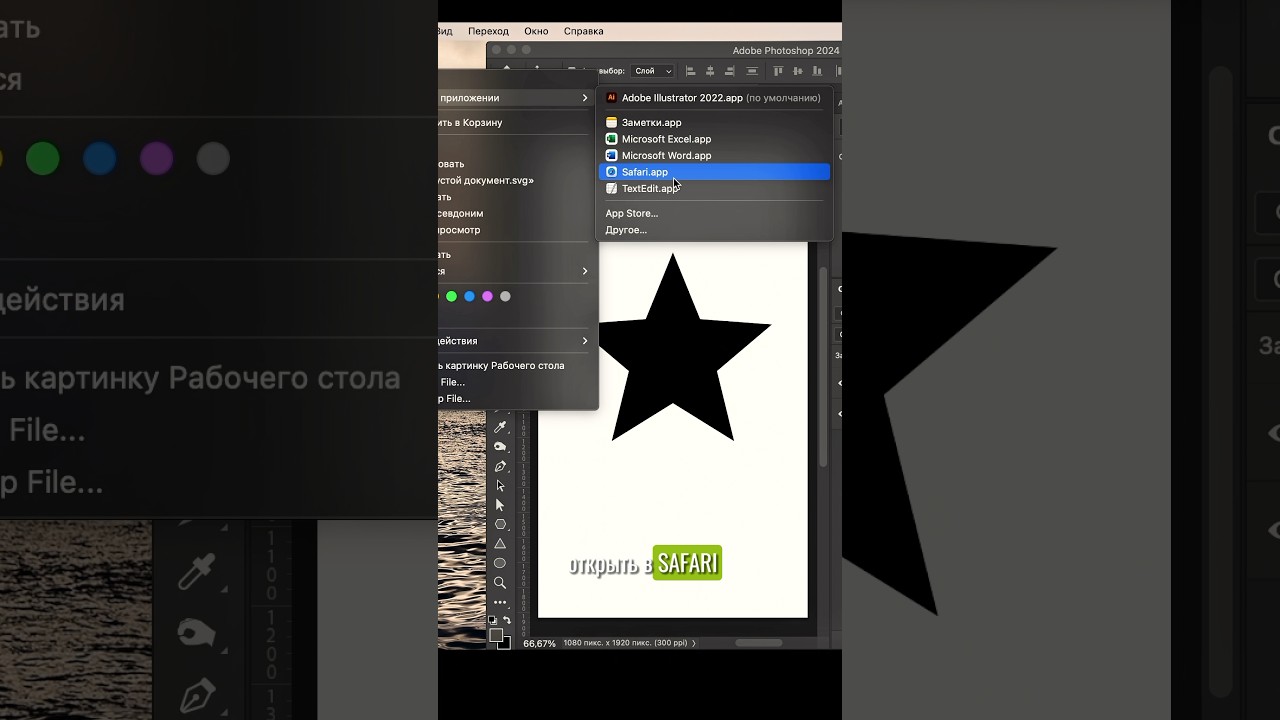Image resolution: width=1280 pixels, height=720 pixels.
Task: Choose Заметки.app in the submenu
Action: click(714, 123)
